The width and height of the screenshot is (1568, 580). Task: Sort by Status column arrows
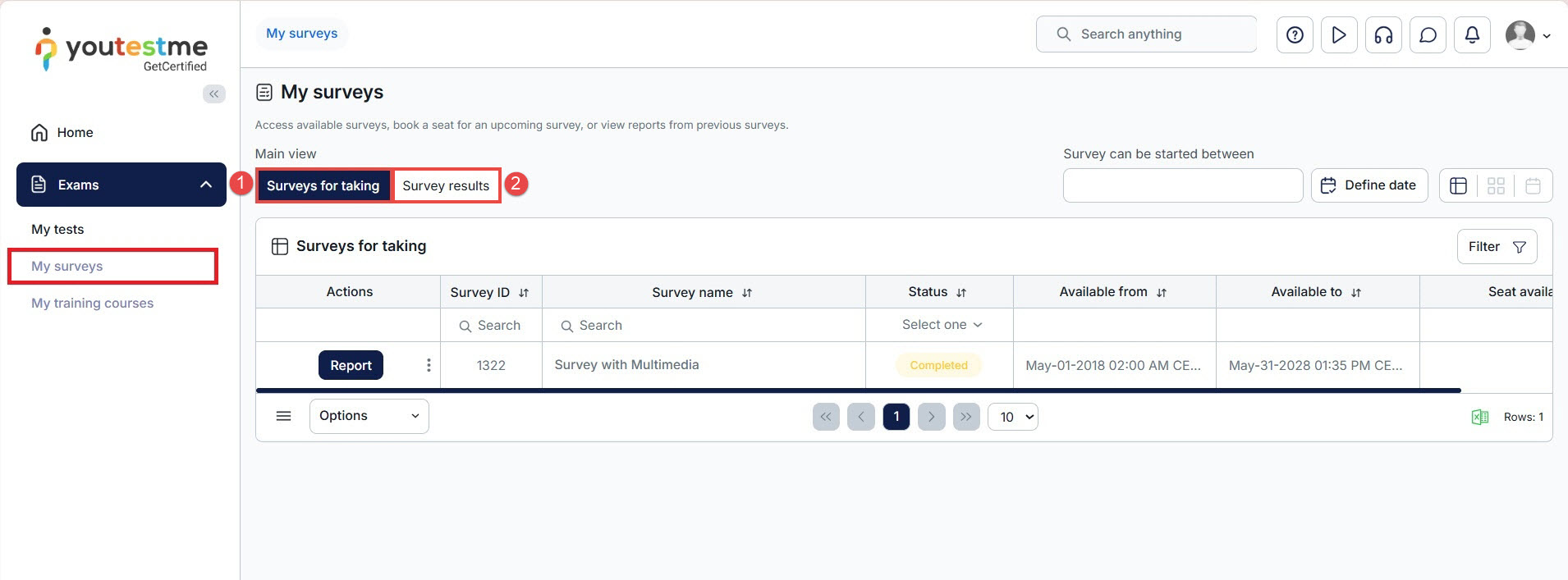pyautogui.click(x=961, y=293)
